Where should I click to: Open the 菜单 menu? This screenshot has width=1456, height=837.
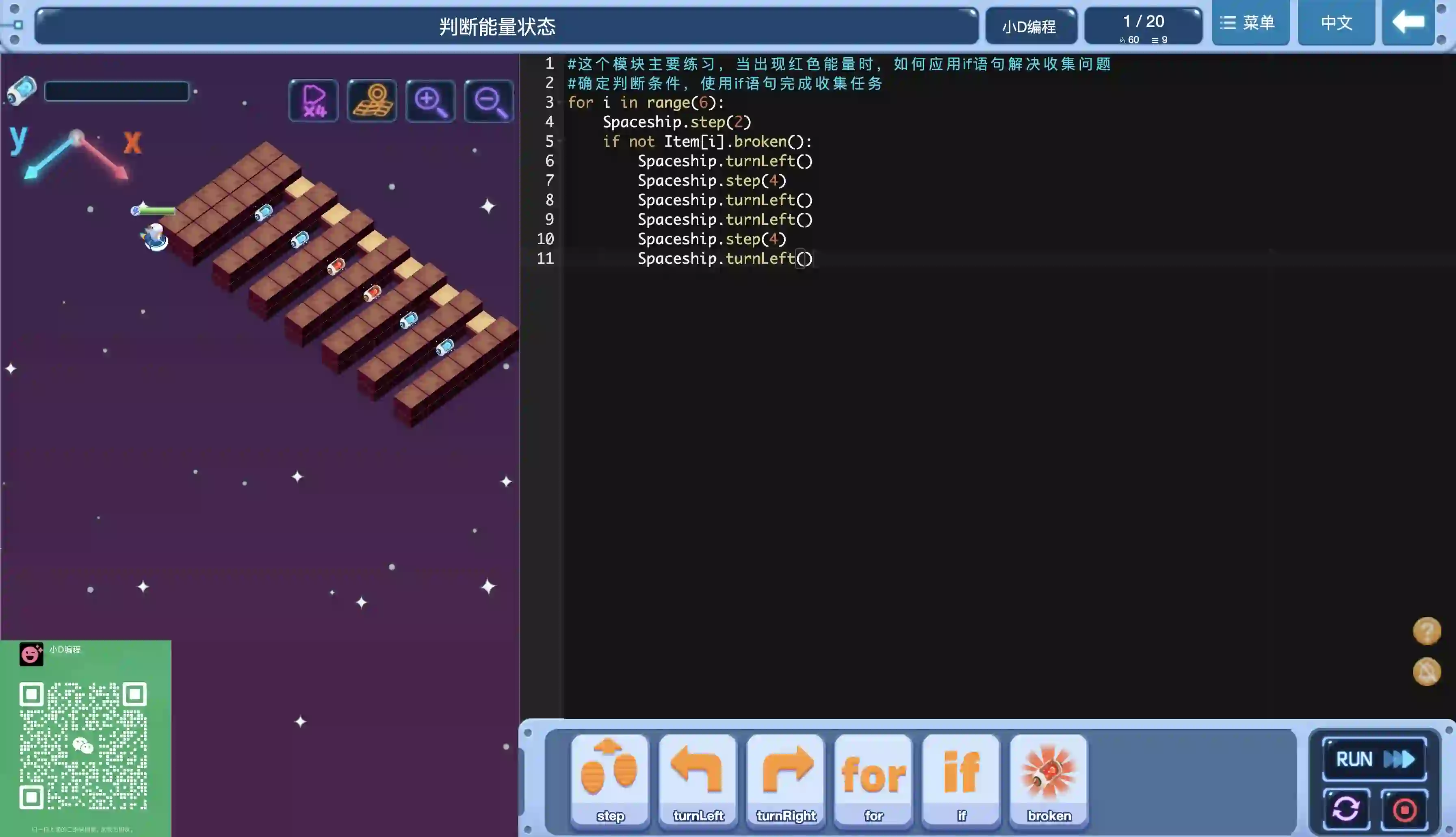coord(1250,23)
